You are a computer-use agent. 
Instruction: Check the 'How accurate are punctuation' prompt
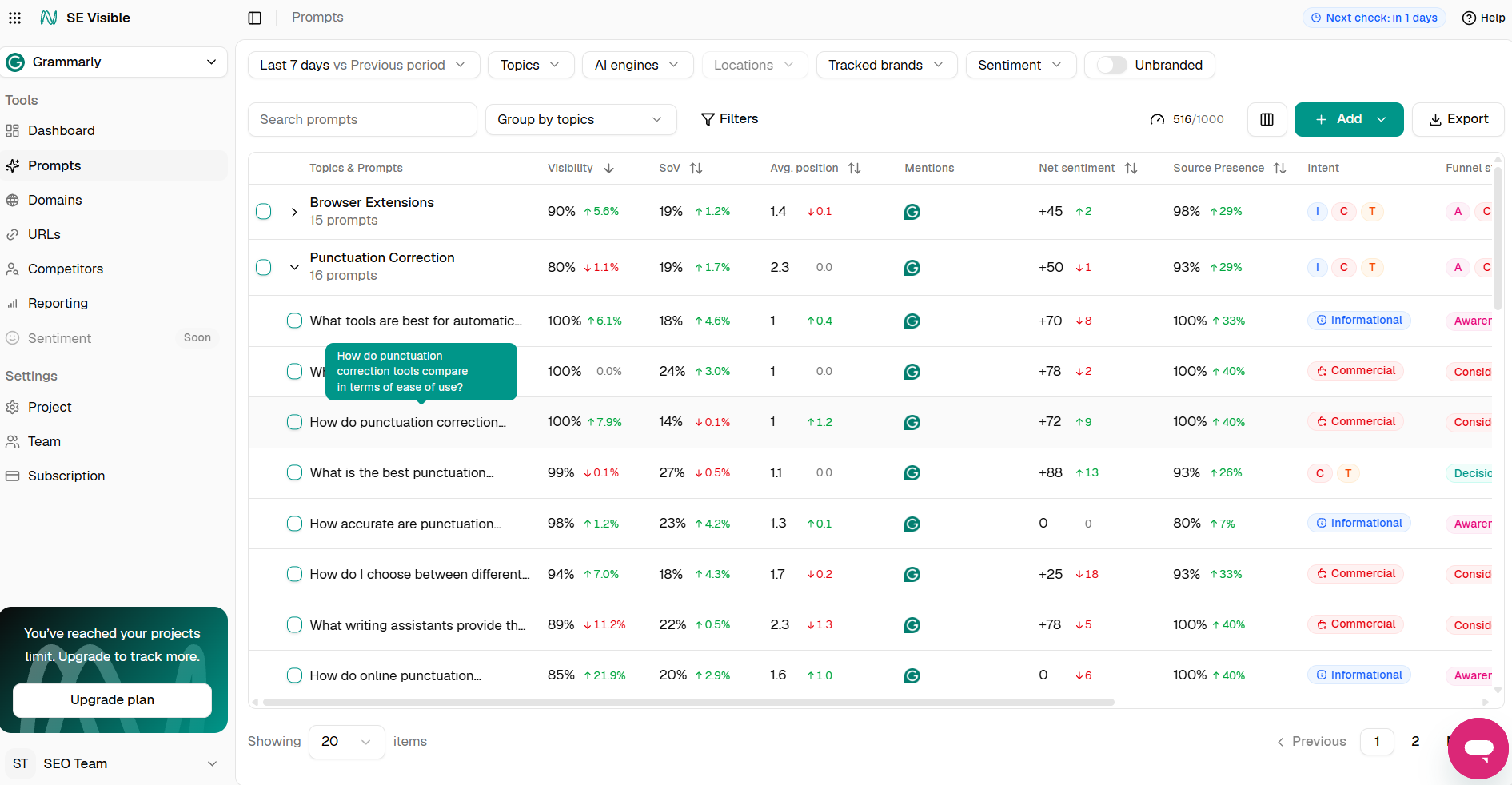(x=294, y=524)
